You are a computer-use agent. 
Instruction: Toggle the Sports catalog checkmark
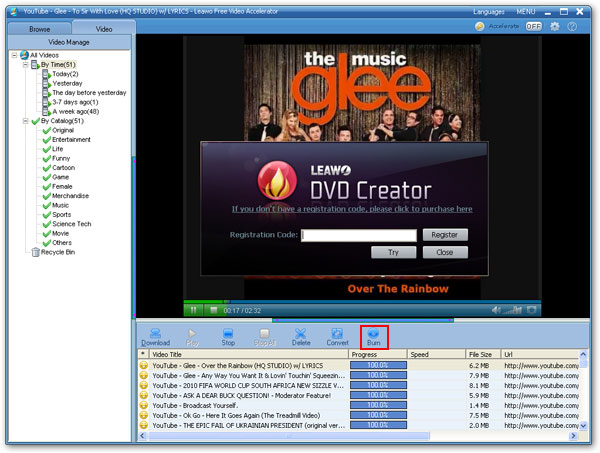click(x=47, y=215)
